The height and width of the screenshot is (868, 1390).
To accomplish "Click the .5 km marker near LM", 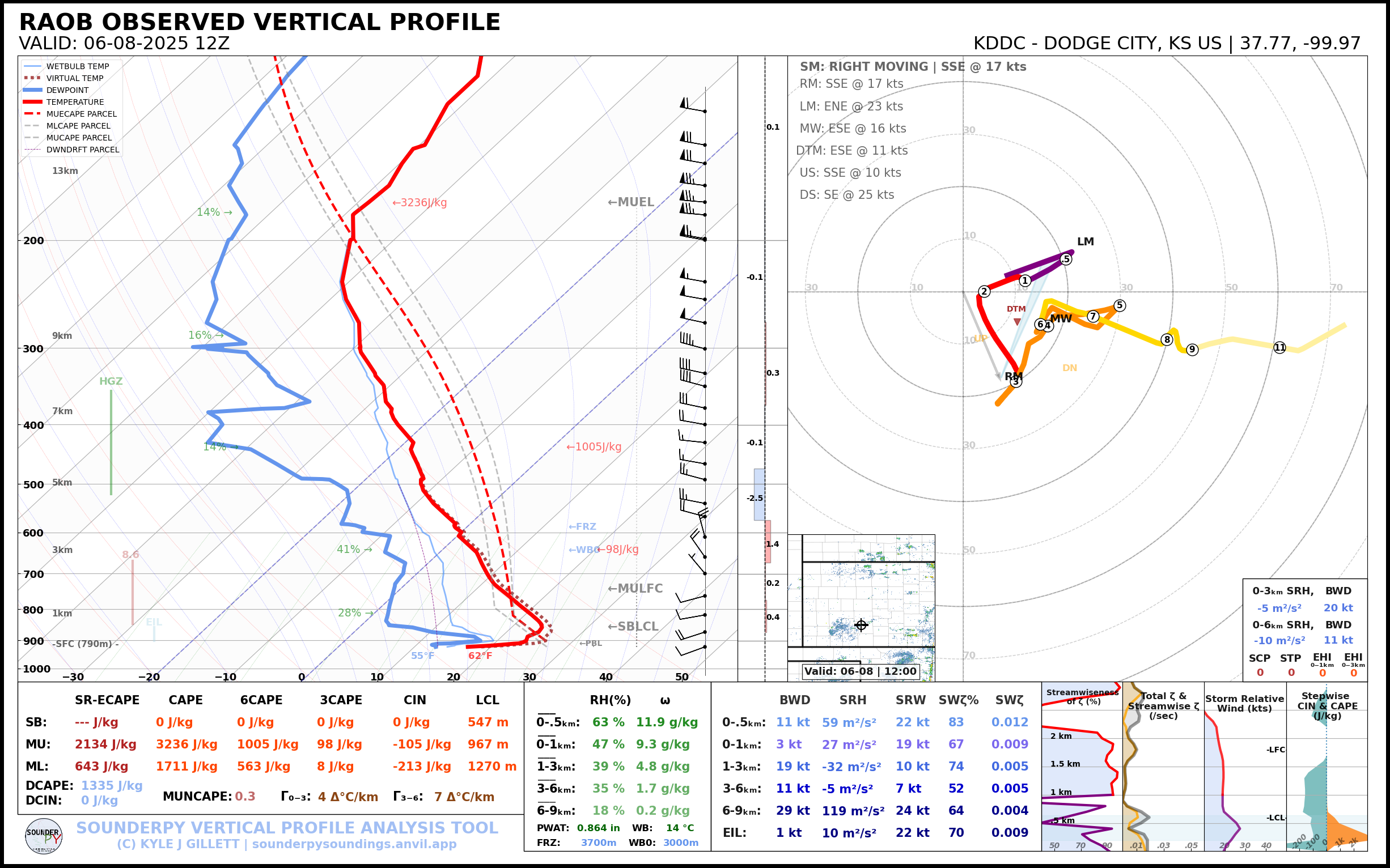I will click(1066, 259).
